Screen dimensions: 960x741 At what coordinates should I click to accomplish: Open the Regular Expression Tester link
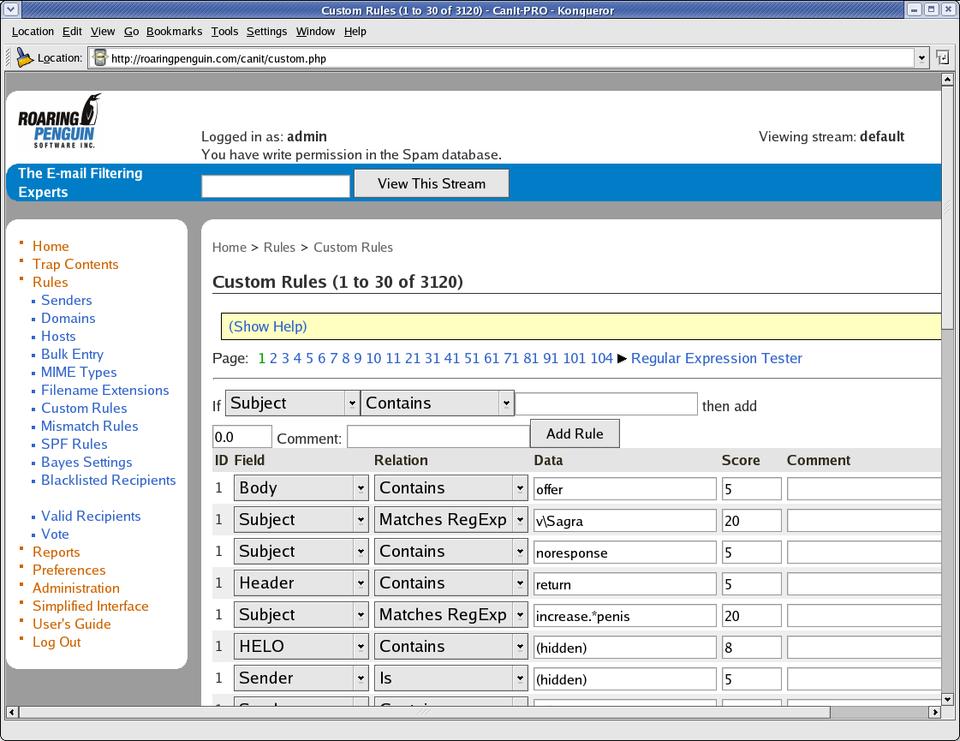716,358
